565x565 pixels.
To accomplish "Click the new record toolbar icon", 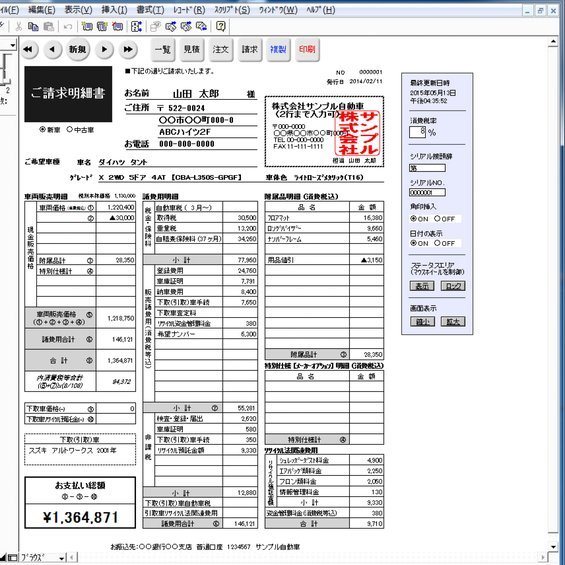I will [87, 26].
